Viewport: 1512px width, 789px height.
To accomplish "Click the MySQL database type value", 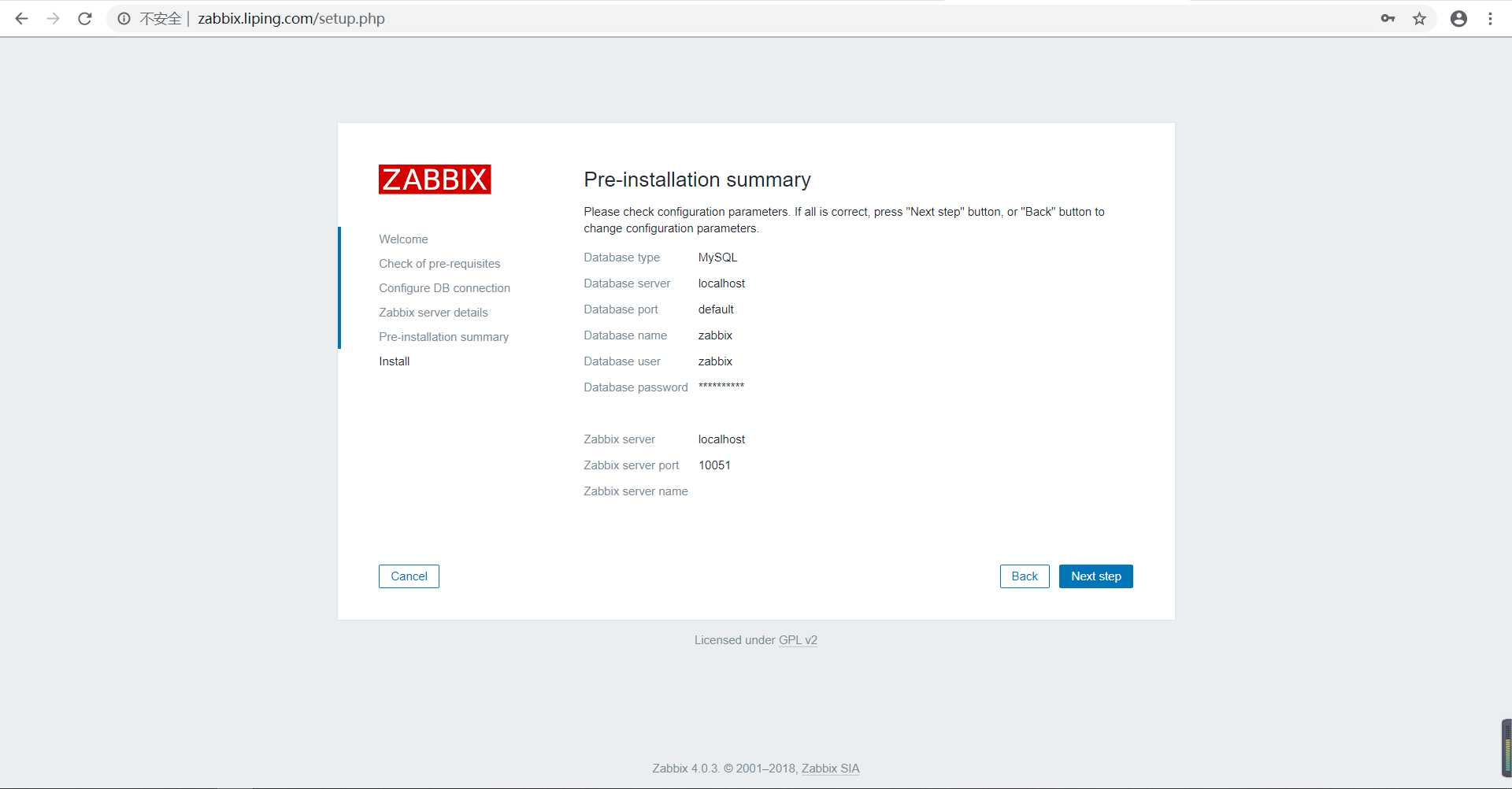I will pyautogui.click(x=717, y=257).
